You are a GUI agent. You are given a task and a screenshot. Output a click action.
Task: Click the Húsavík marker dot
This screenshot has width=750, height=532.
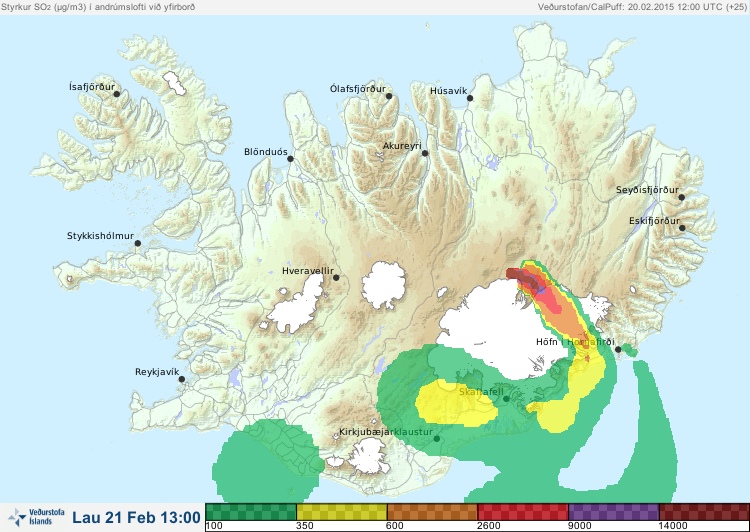[470, 98]
